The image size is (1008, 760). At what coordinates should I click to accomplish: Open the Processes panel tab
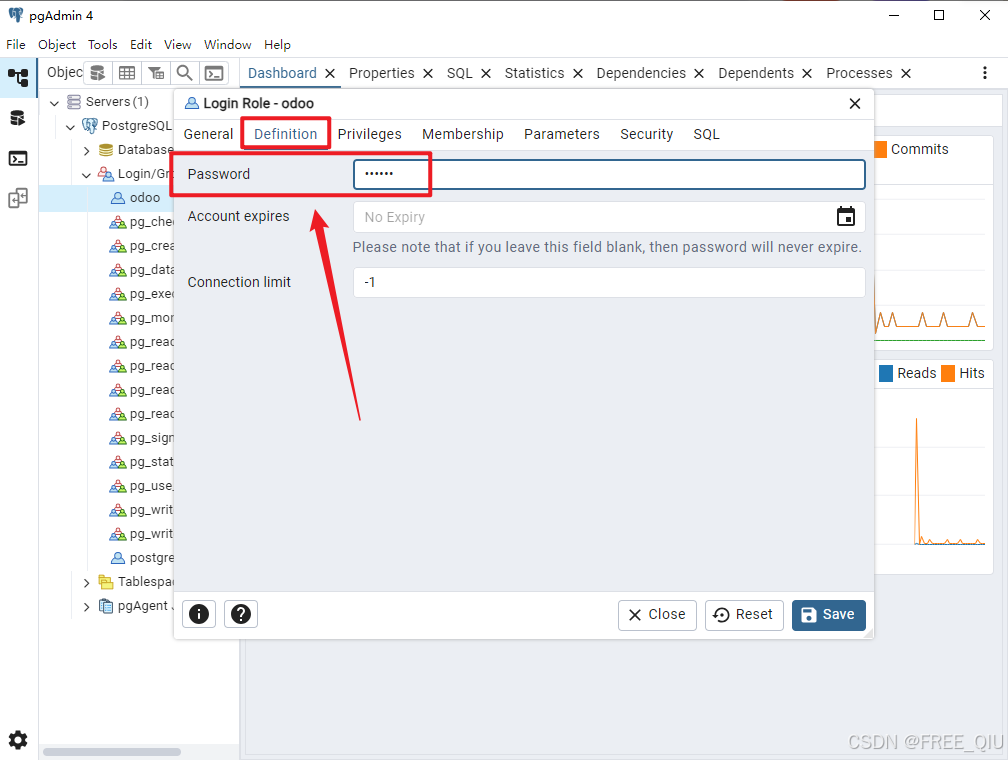click(860, 73)
